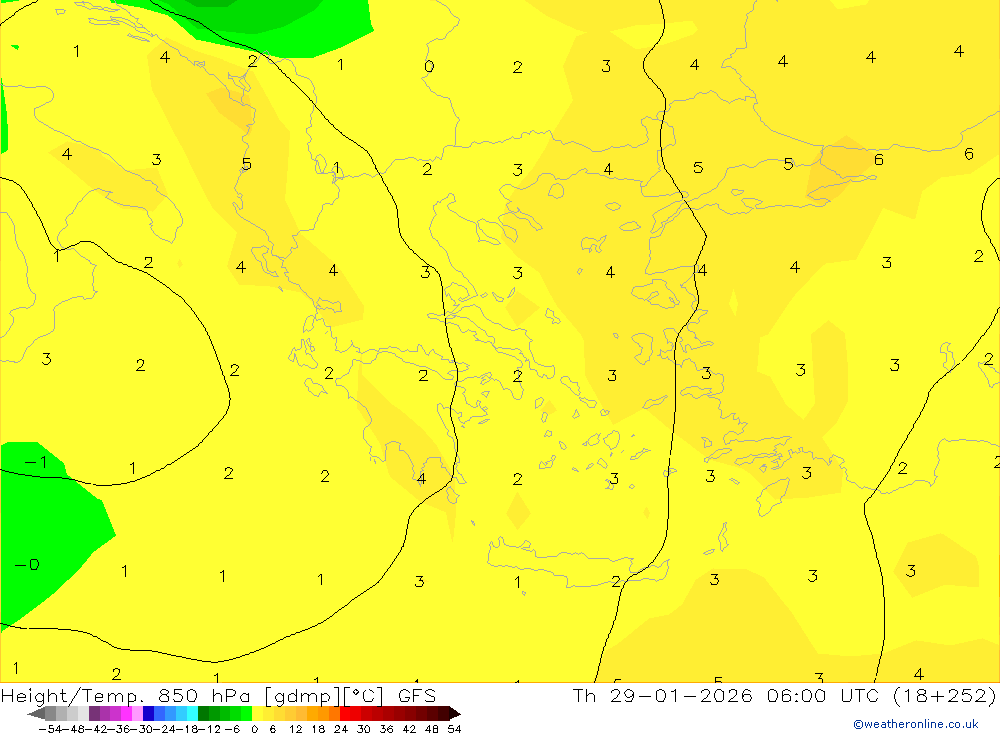The height and width of the screenshot is (733, 1000).
Task: Click the '24' label on the color scale
Action: pyautogui.click(x=341, y=729)
